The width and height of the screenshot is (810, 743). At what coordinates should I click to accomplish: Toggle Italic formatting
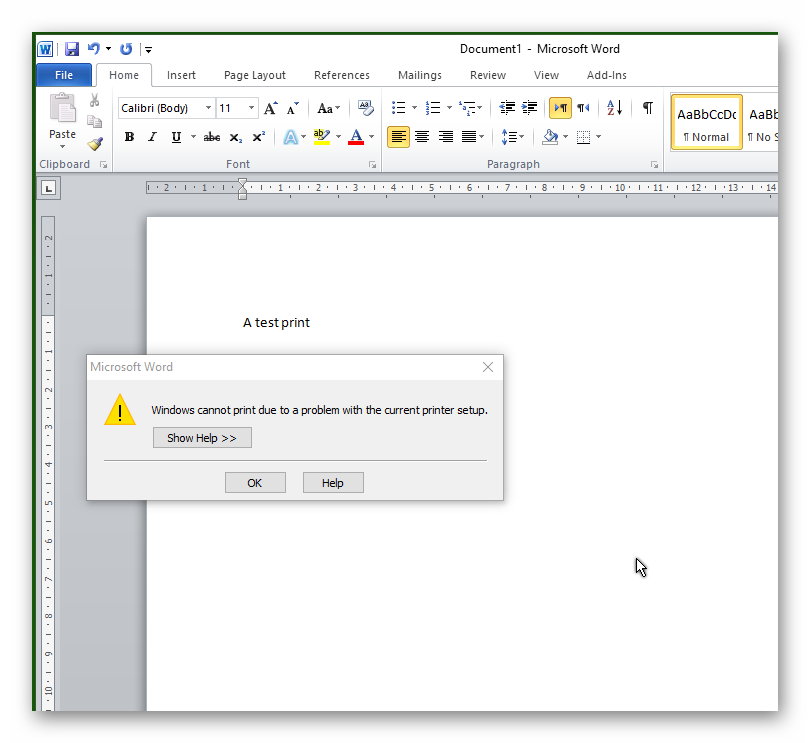pos(152,137)
